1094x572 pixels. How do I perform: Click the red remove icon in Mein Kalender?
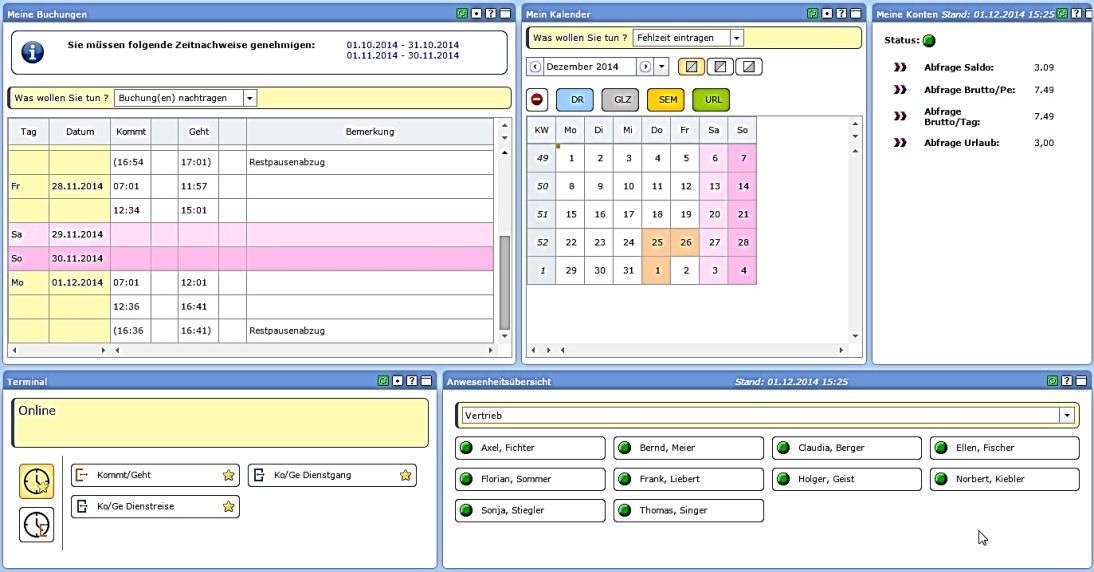(x=537, y=100)
